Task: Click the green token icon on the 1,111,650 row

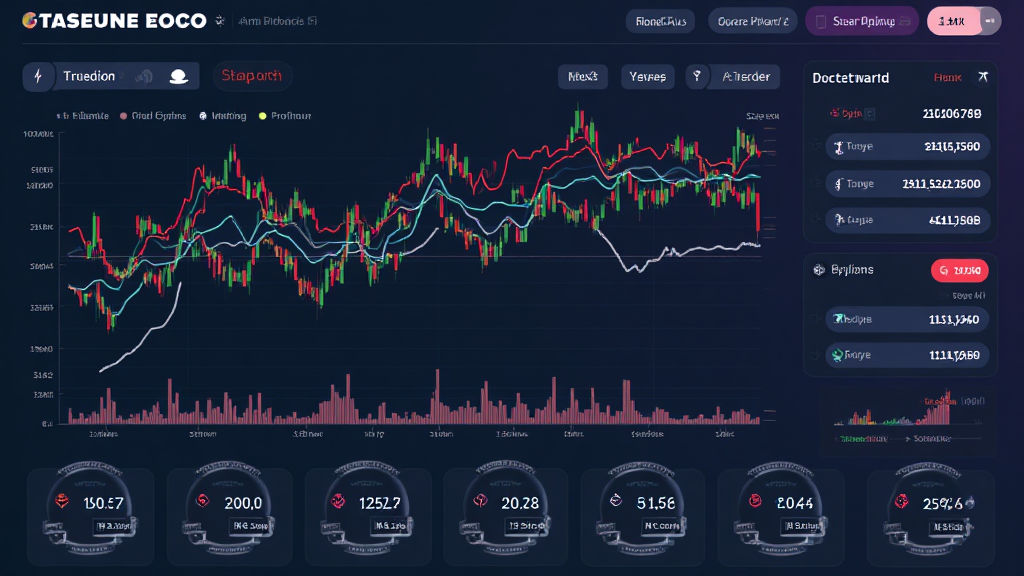Action: [x=836, y=352]
